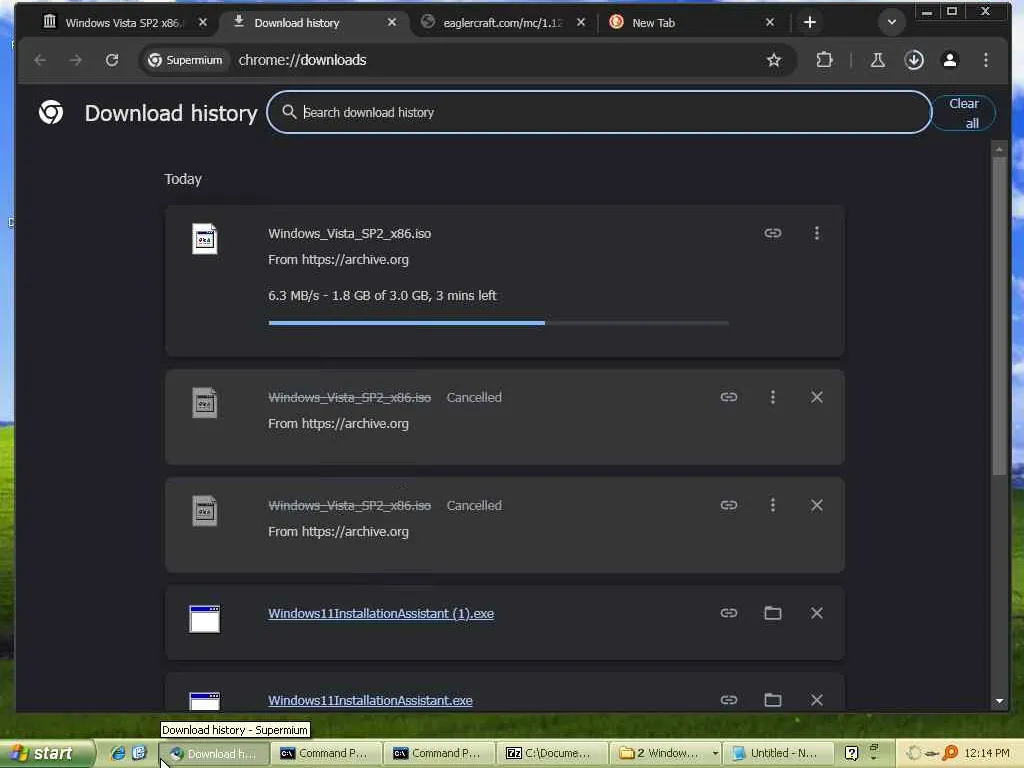This screenshot has height=768, width=1024.
Task: Close the eaglercraft.com tab
Action: [x=581, y=22]
